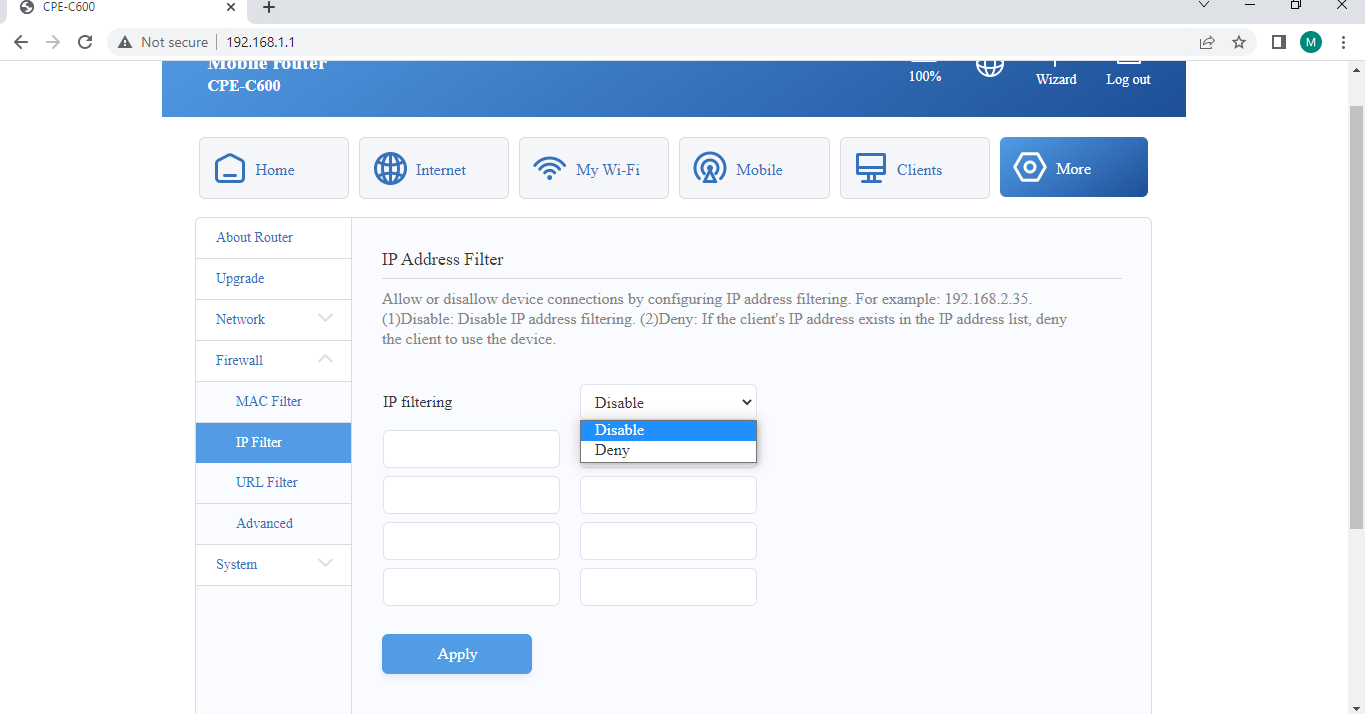Screen dimensions: 1365x714
Task: Open a new browser tab
Action: click(x=268, y=8)
